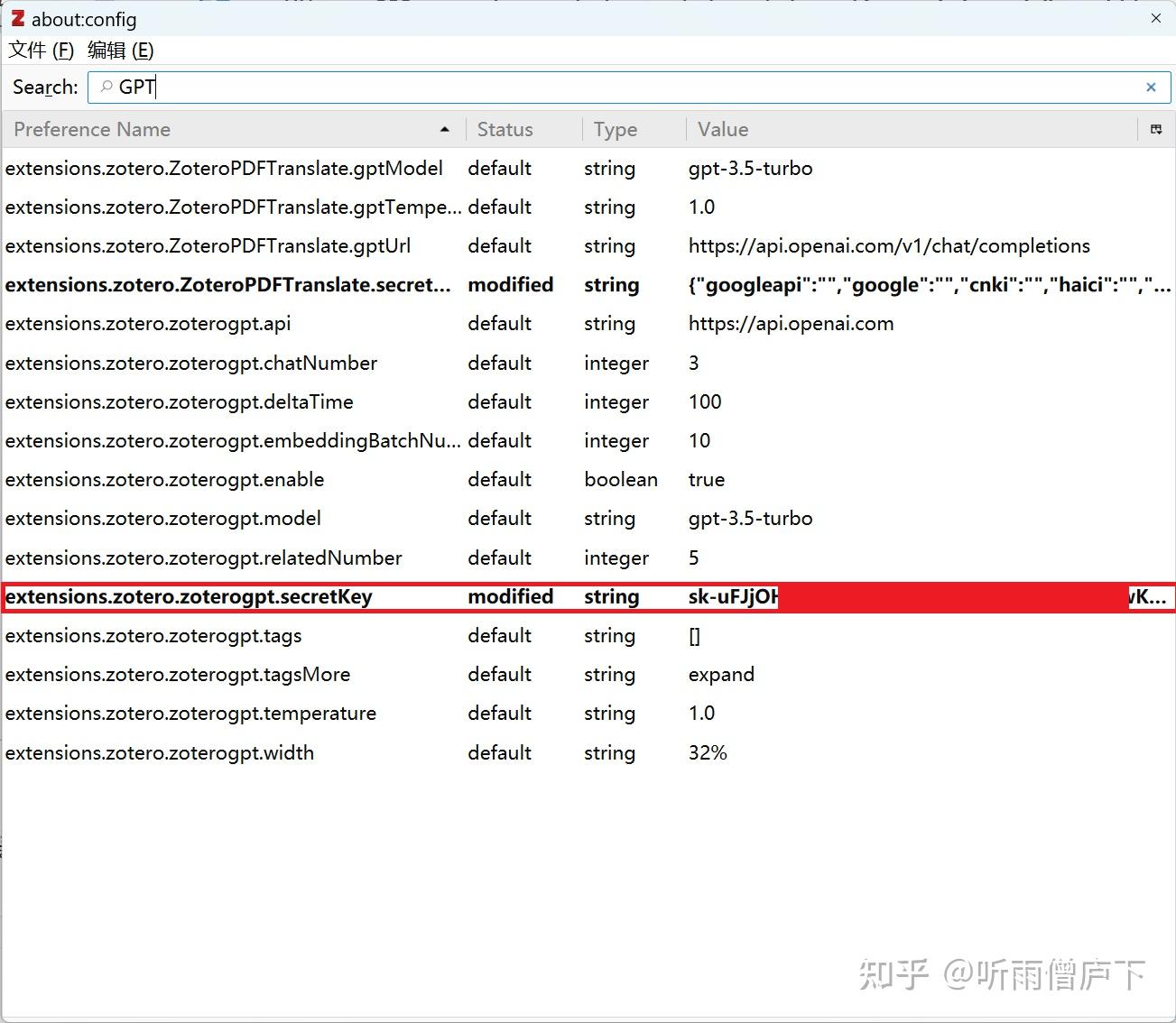
Task: Open the column picker icon above the scrollbar
Action: click(x=1156, y=129)
